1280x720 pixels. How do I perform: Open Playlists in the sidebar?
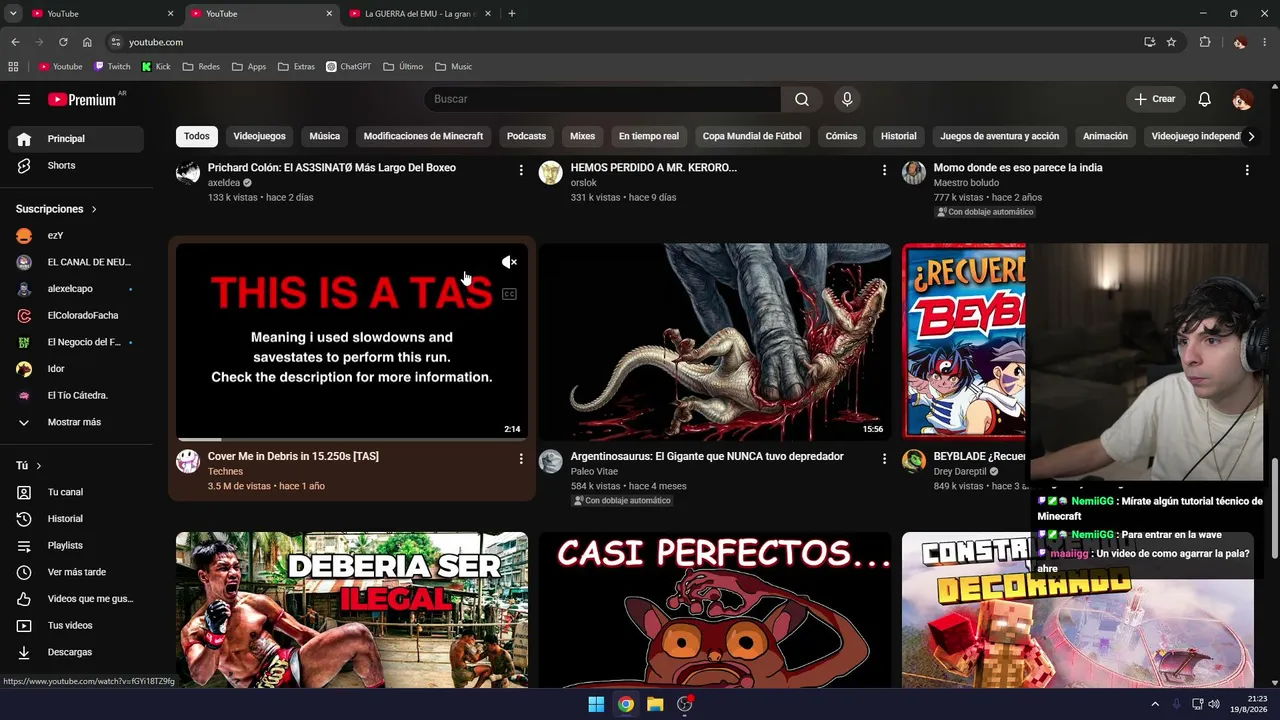(76, 545)
